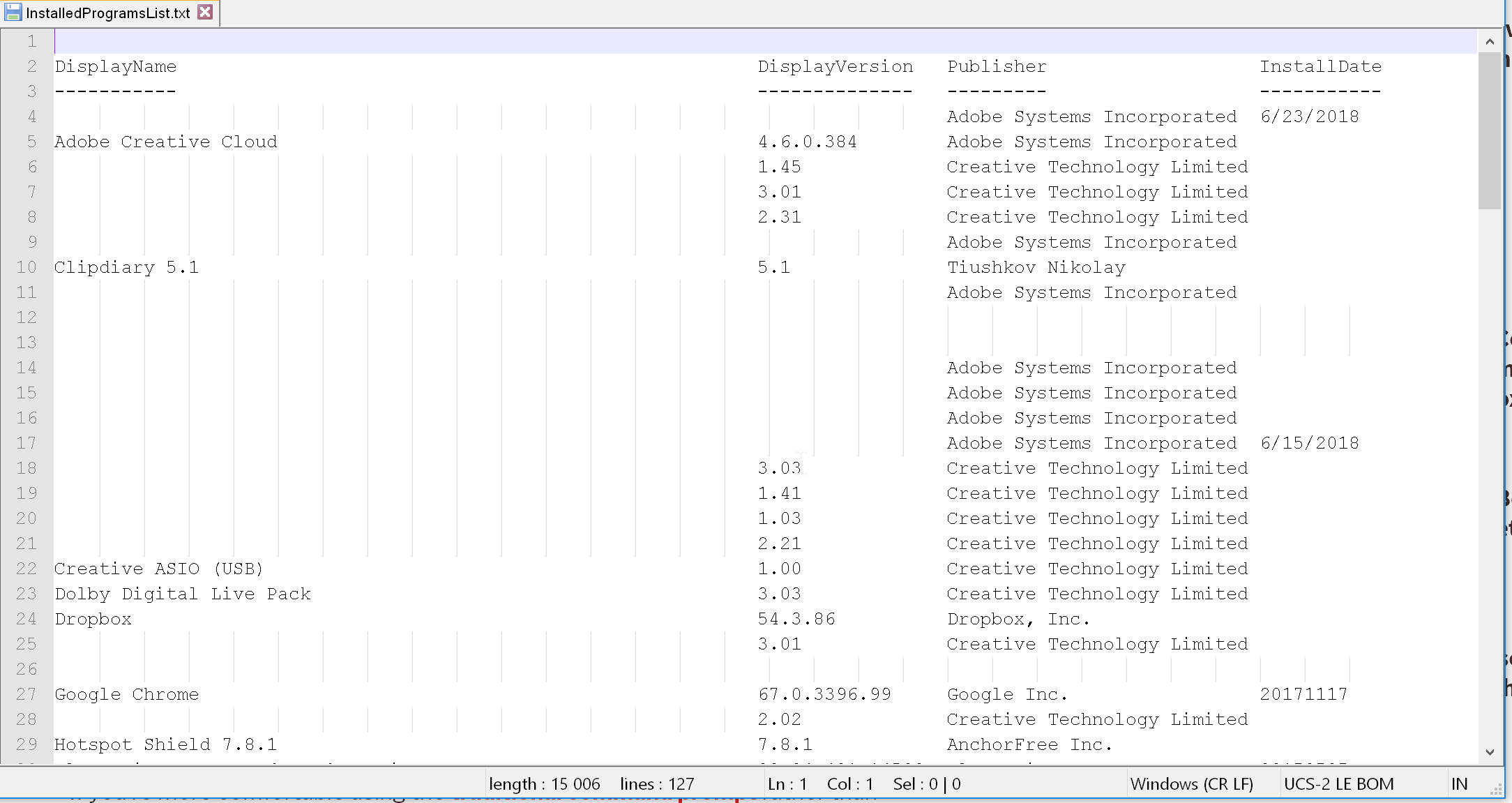The image size is (1512, 803).
Task: Place cursor on Google Chrome entry
Action: click(x=127, y=694)
